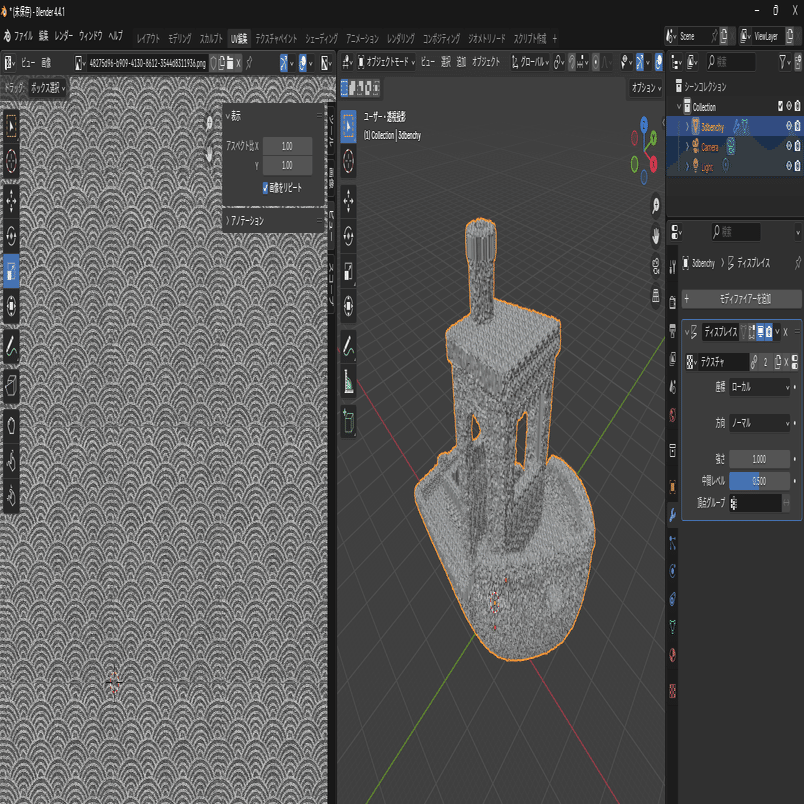Open the Object properties orange square tab
The height and width of the screenshot is (804, 804).
click(673, 487)
